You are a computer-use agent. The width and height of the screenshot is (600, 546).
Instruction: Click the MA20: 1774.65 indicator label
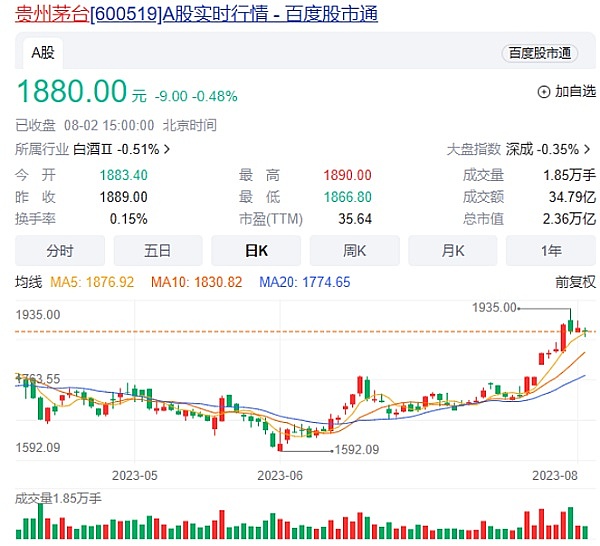pos(305,282)
